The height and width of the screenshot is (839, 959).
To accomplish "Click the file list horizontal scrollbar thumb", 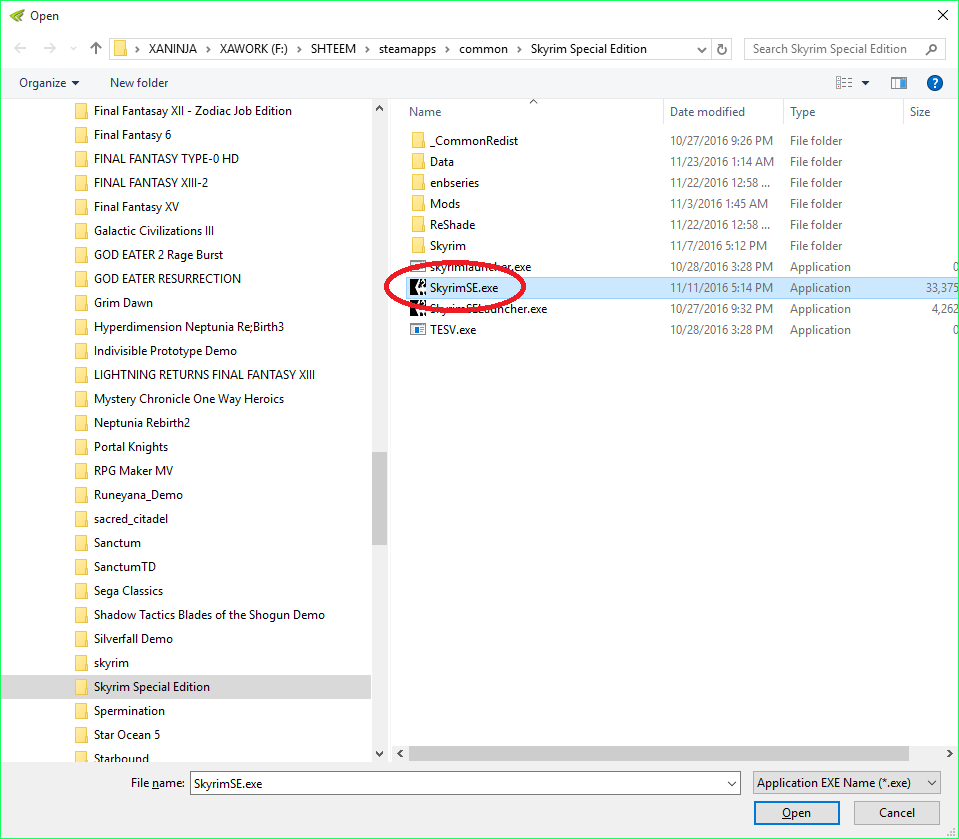I will (659, 753).
